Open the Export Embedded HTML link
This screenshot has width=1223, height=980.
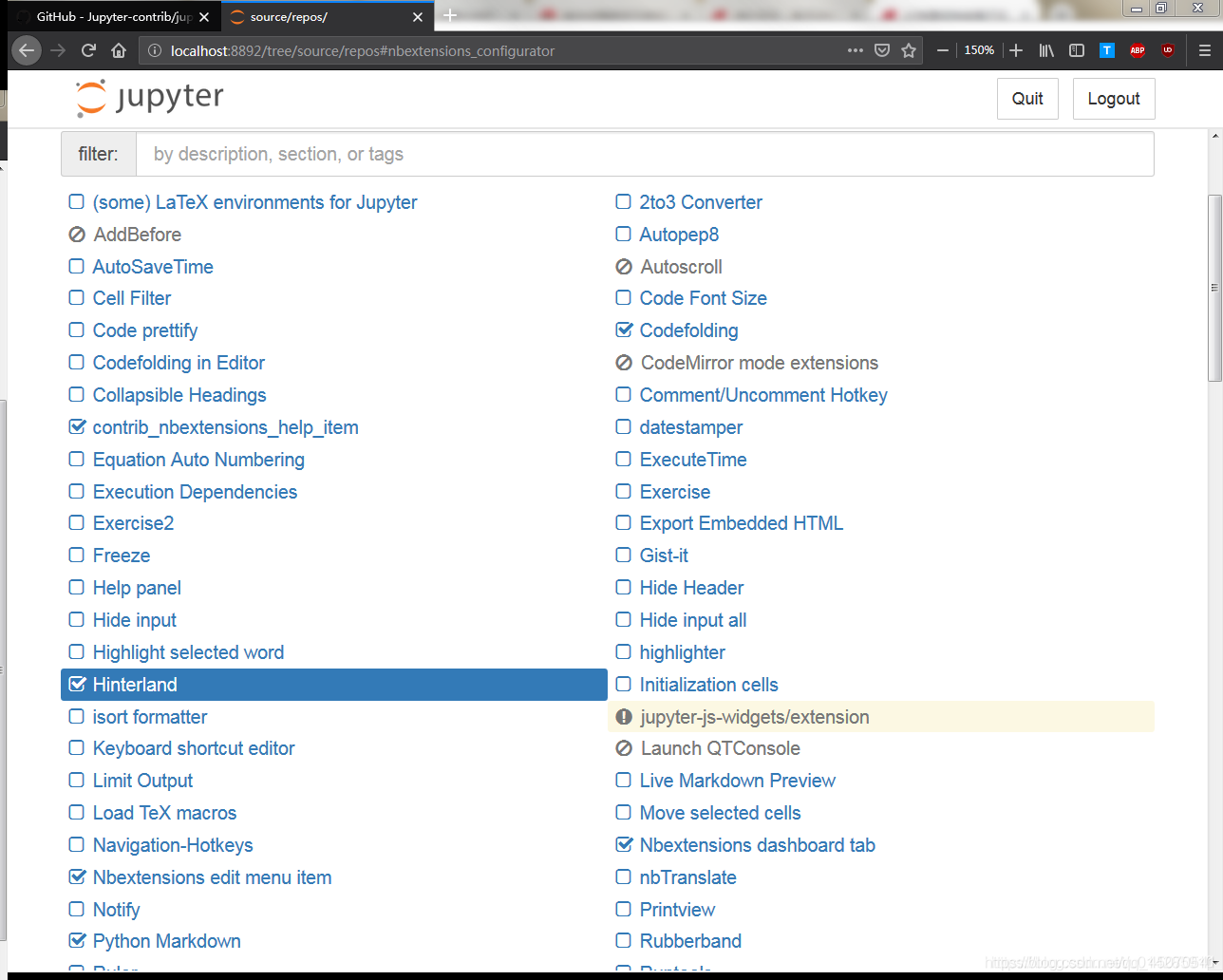[742, 523]
